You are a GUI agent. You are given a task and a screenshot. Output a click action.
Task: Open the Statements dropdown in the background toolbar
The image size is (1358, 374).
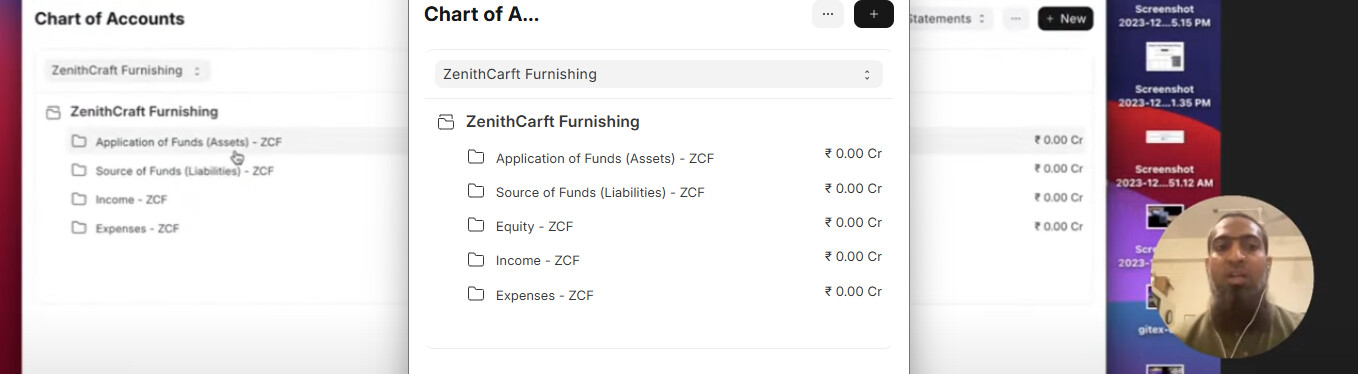click(x=948, y=18)
